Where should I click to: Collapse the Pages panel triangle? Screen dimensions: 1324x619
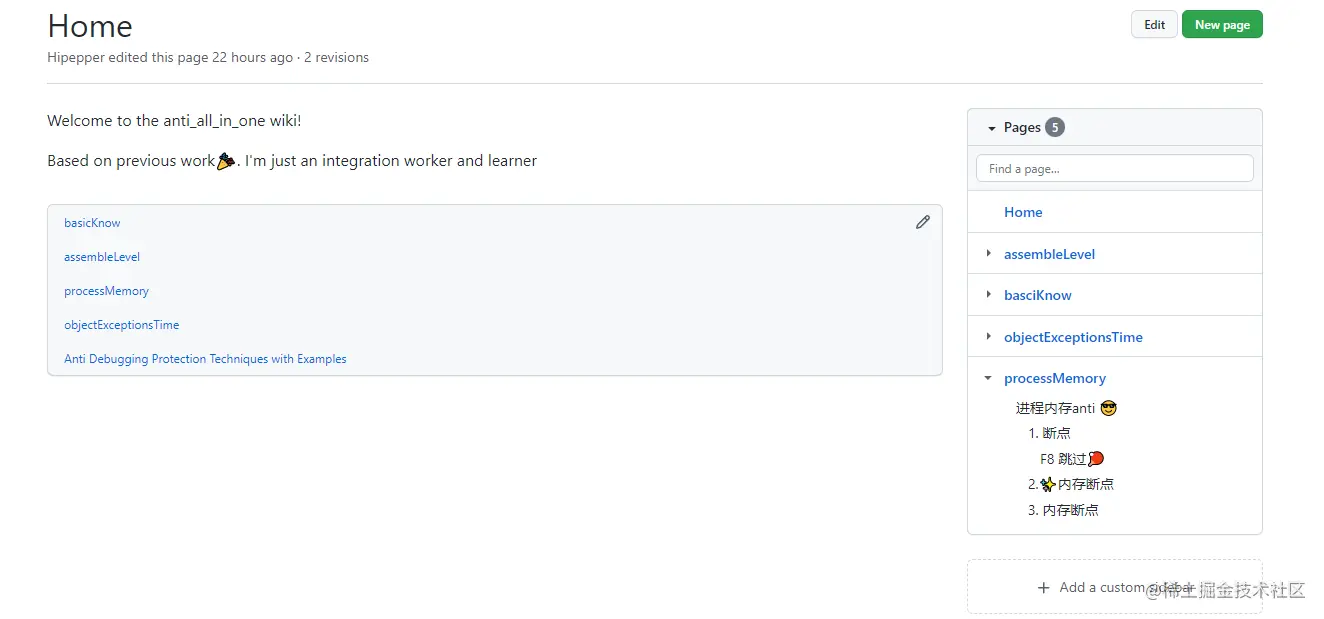992,128
